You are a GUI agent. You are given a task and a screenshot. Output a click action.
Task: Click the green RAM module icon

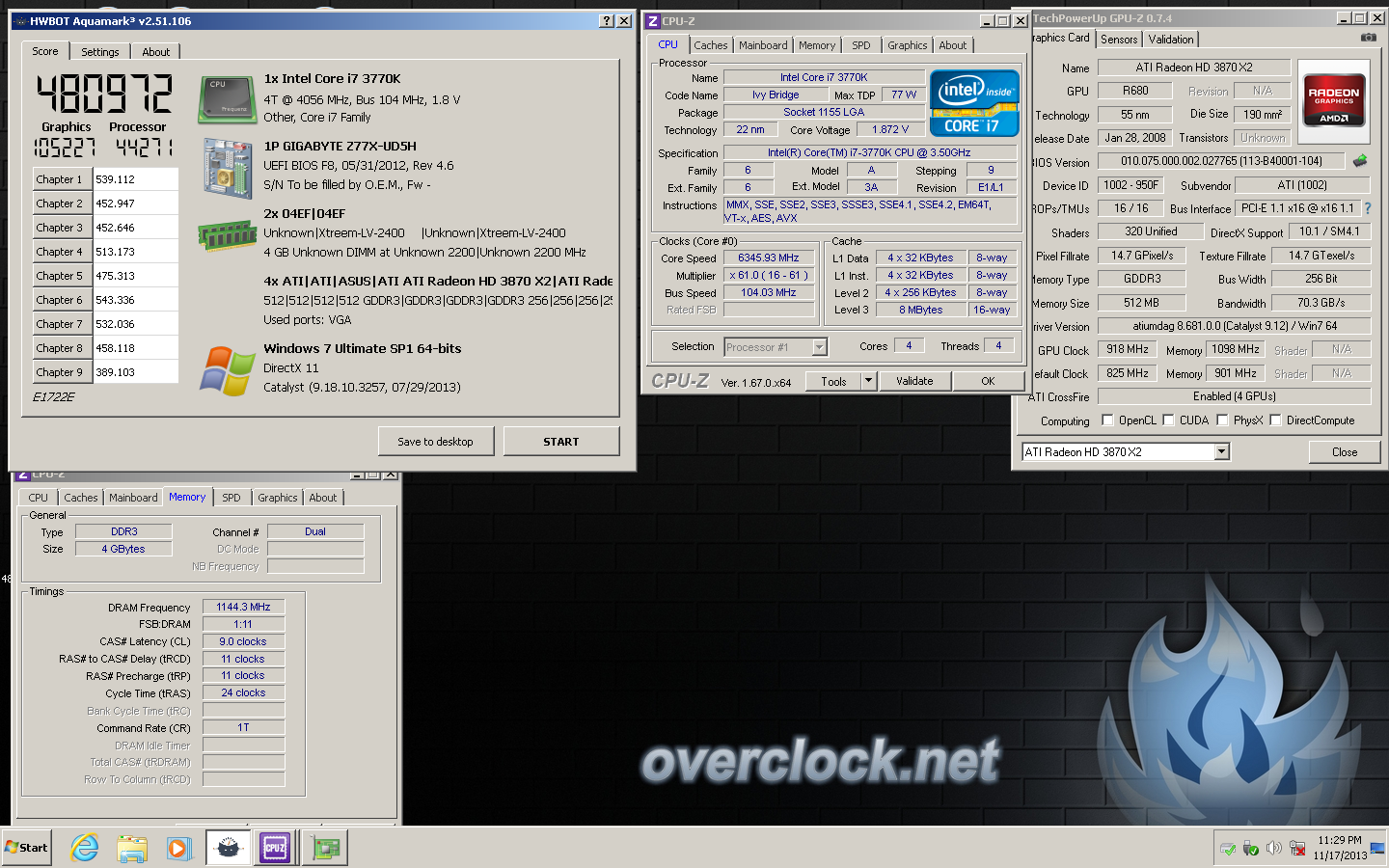point(228,235)
